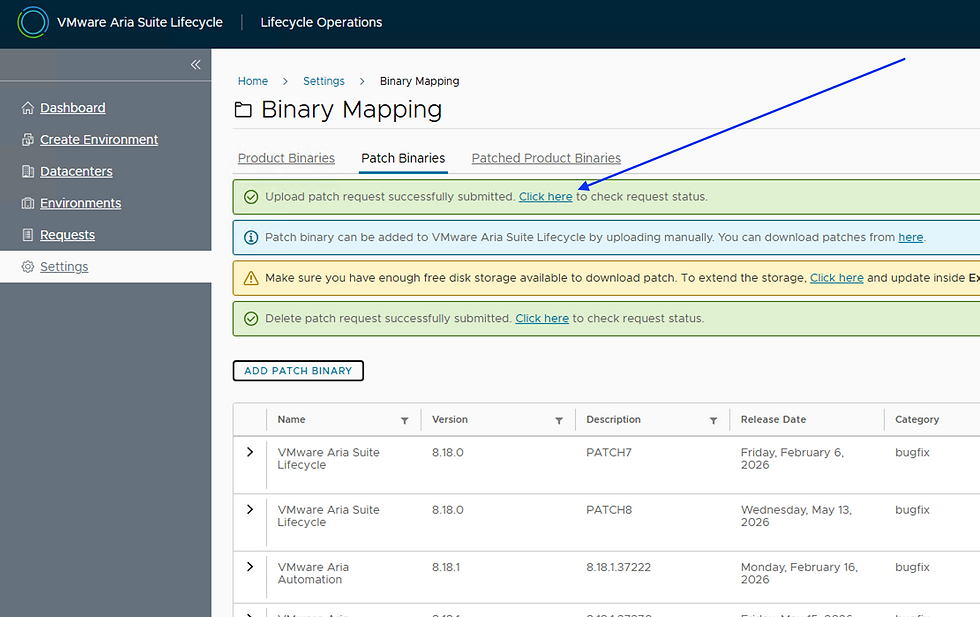
Task: Collapse the sidebar with the double-chevron icon
Action: click(196, 64)
